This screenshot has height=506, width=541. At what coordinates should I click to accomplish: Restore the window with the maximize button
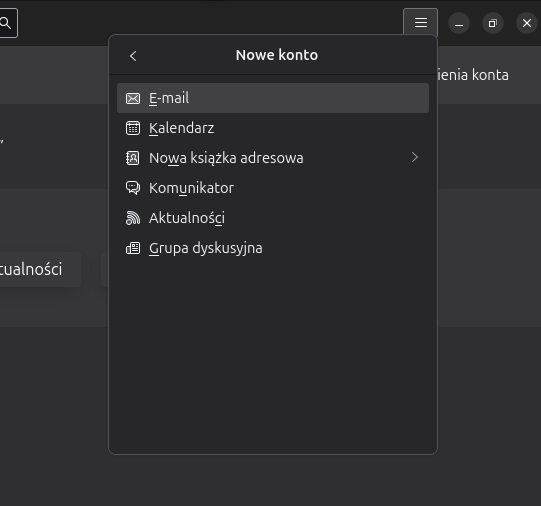(x=493, y=23)
